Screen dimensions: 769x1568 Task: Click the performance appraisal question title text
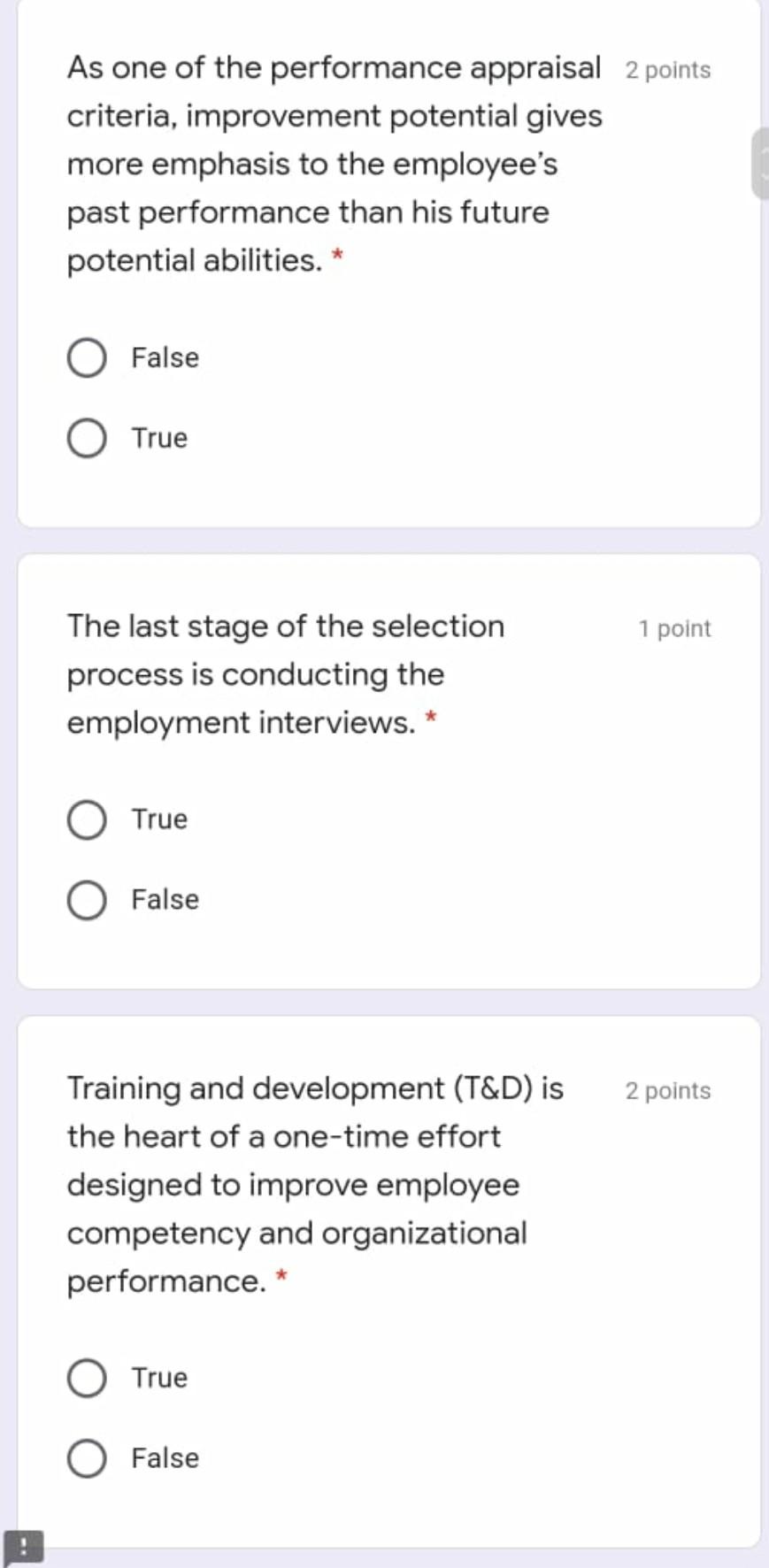[x=334, y=164]
